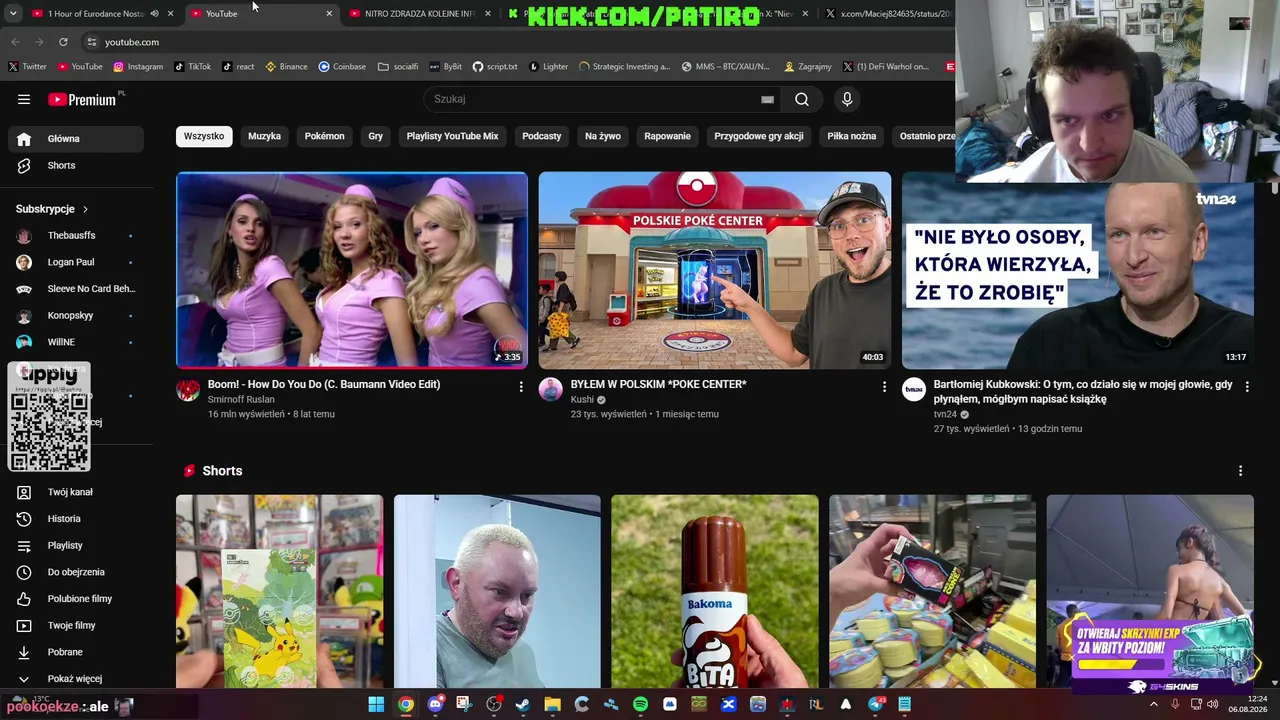1280x720 pixels.
Task: Click the search magnifier button
Action: point(802,99)
